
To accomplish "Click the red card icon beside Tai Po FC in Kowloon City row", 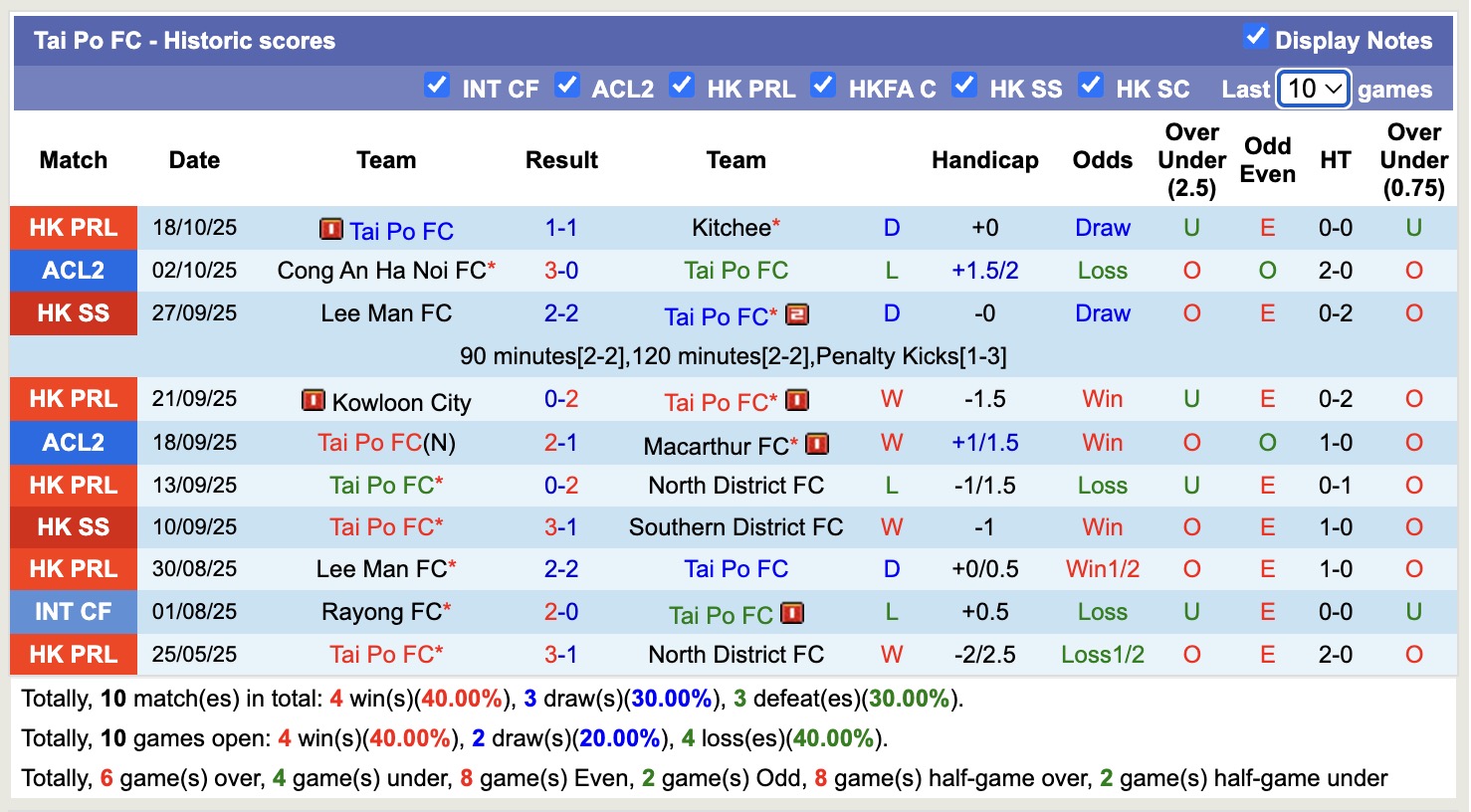I will point(796,402).
